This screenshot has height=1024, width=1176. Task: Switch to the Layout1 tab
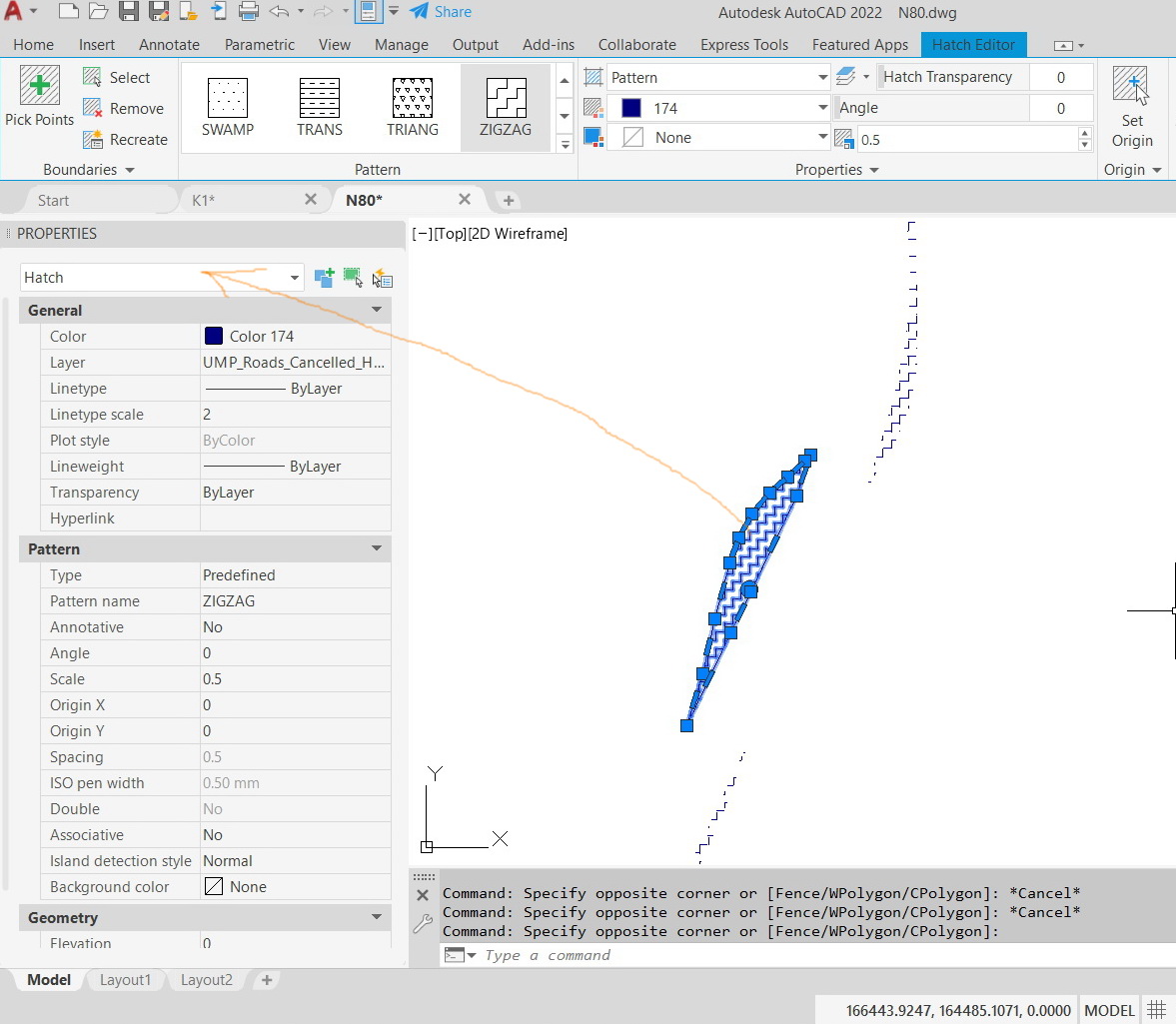coord(125,980)
